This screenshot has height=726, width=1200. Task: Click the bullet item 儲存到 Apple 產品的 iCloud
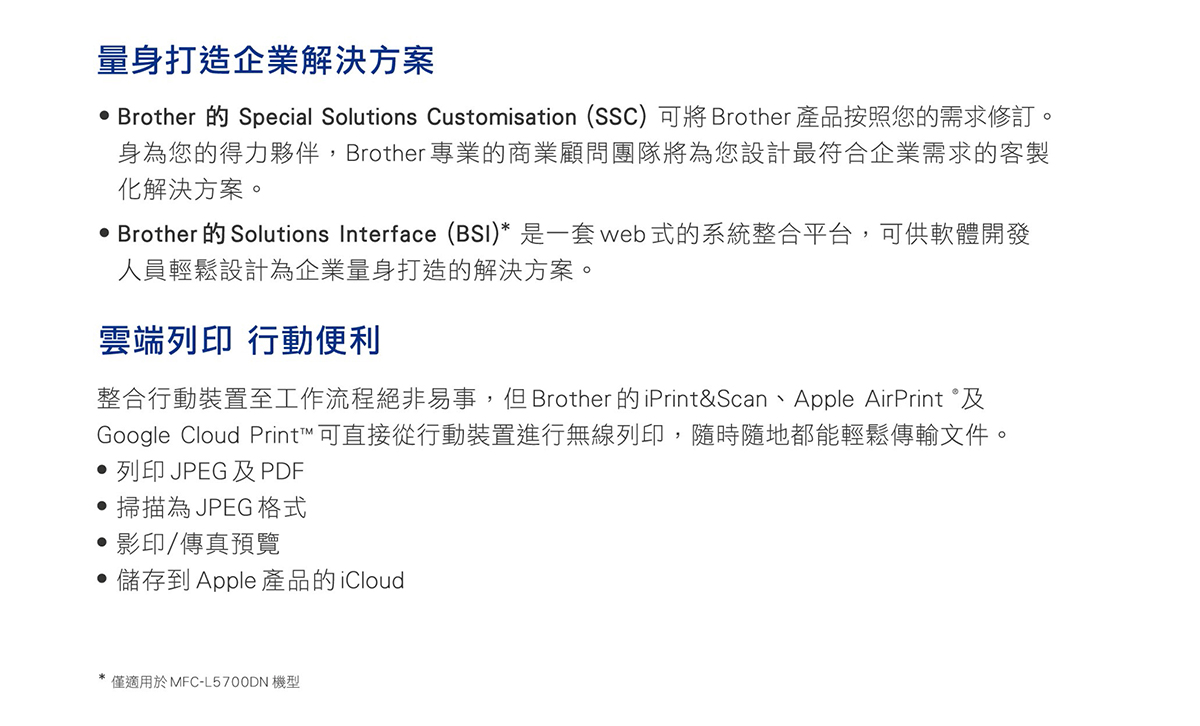[x=260, y=580]
